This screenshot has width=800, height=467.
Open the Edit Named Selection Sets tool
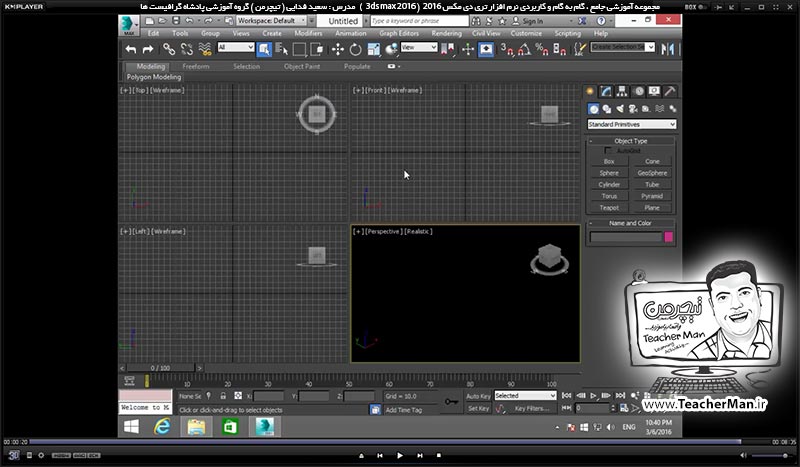tap(580, 49)
